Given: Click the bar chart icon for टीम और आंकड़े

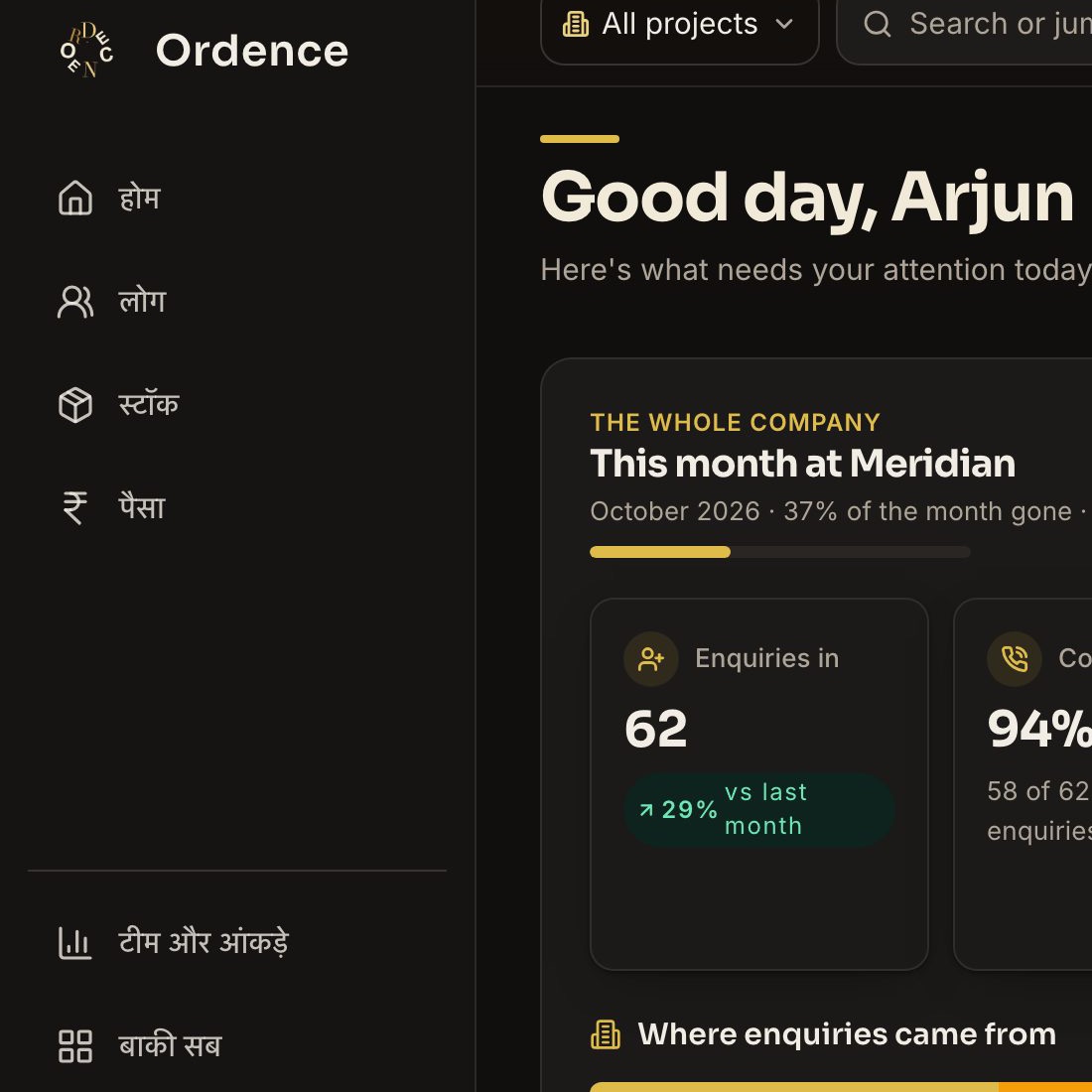Looking at the screenshot, I should coord(75,943).
